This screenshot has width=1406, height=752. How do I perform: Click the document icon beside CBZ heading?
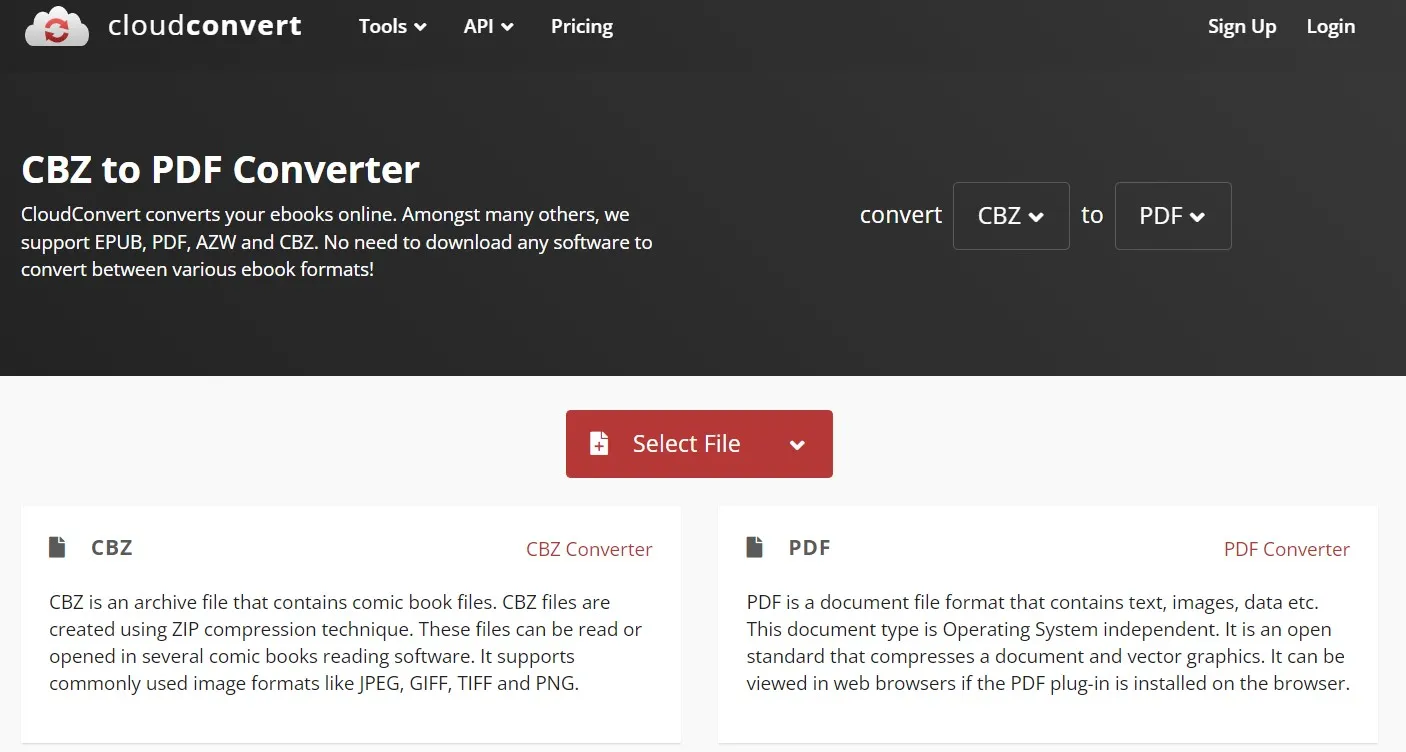pos(57,546)
